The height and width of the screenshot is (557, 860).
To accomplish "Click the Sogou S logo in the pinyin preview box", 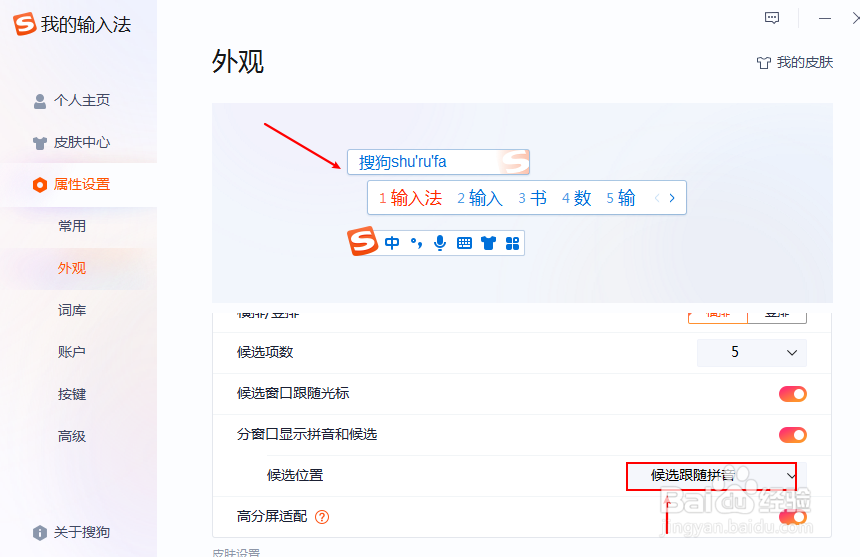I will pos(514,162).
